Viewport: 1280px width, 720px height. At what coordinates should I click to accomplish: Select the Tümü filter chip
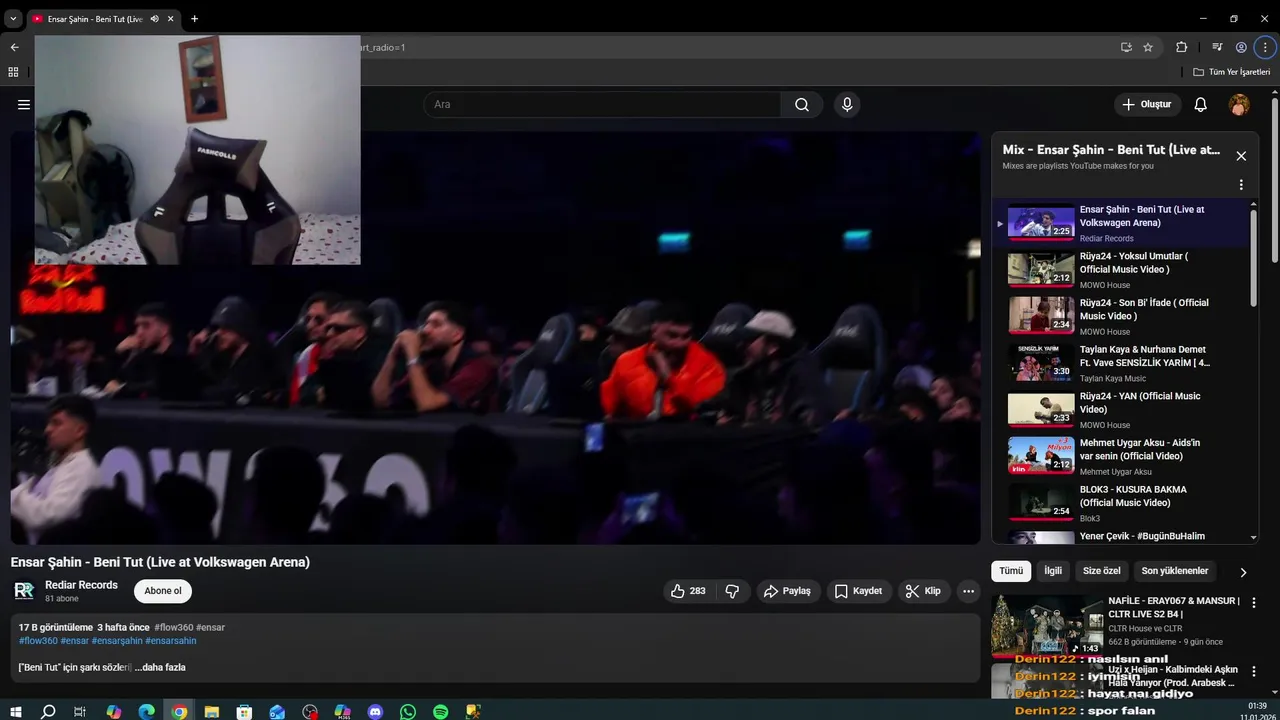click(1011, 571)
